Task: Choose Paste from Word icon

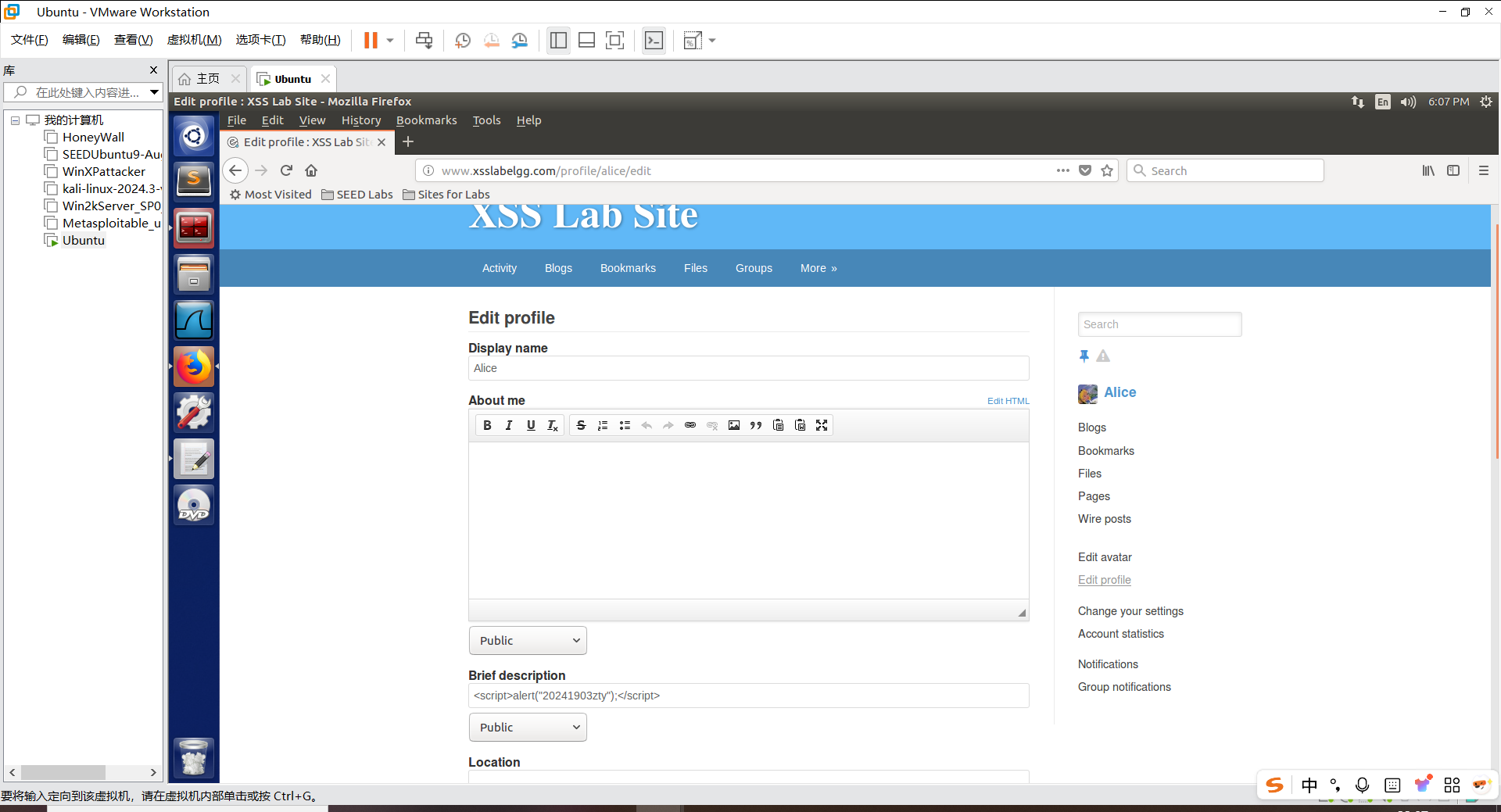Action: (800, 425)
